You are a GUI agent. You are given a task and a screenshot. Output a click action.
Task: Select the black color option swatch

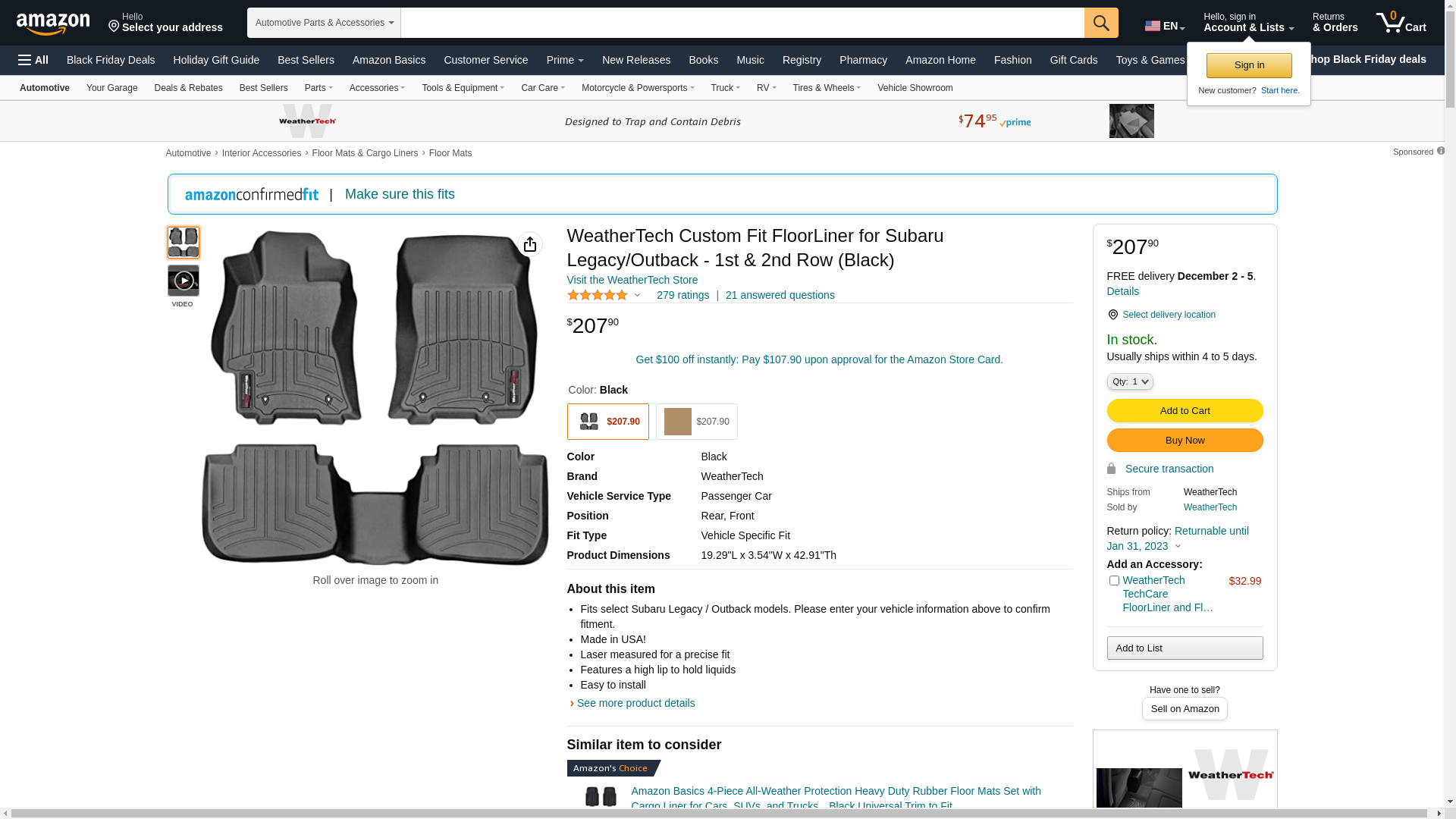click(x=607, y=422)
